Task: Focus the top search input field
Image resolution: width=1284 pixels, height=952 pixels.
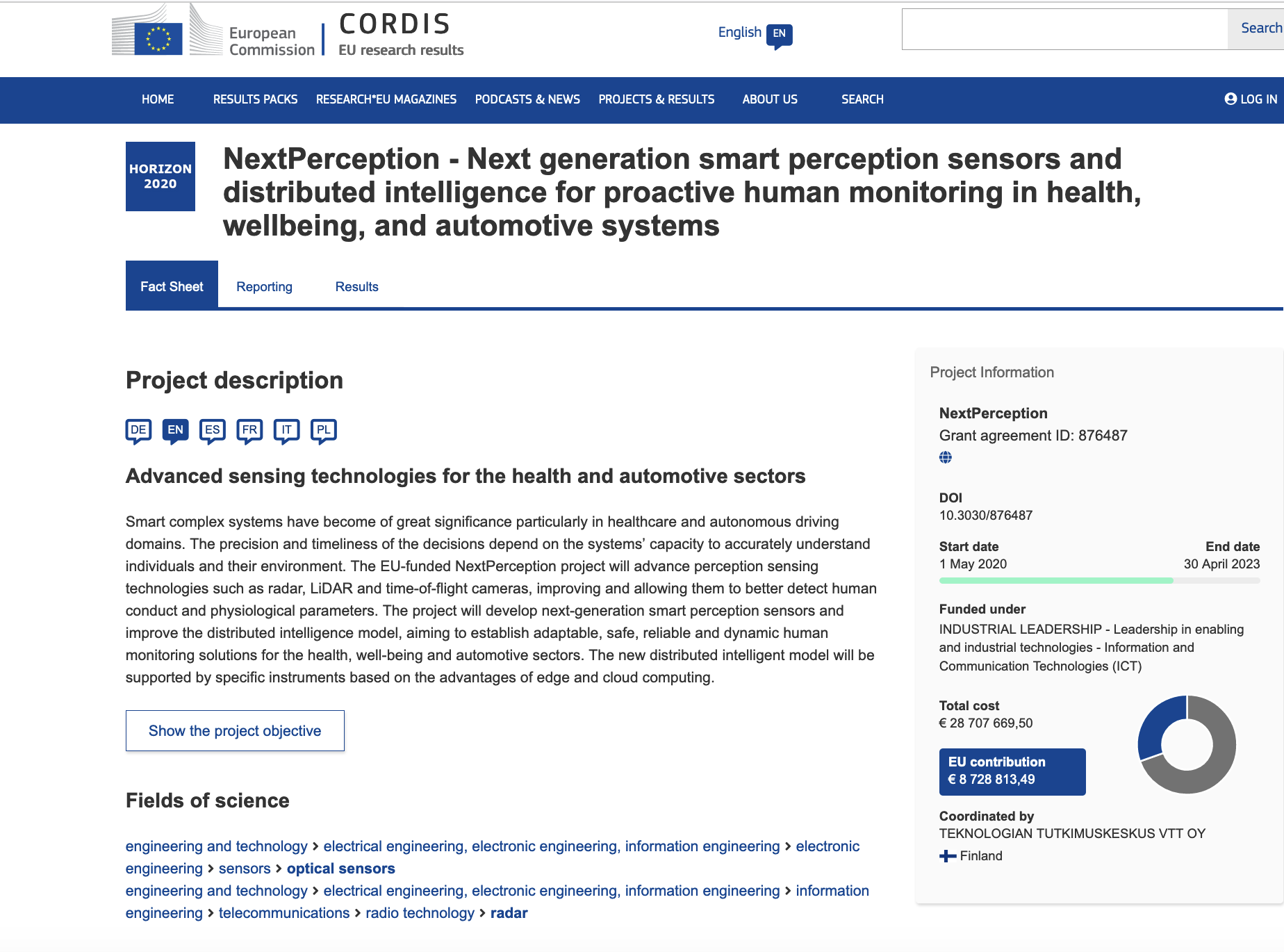Action: click(1064, 29)
